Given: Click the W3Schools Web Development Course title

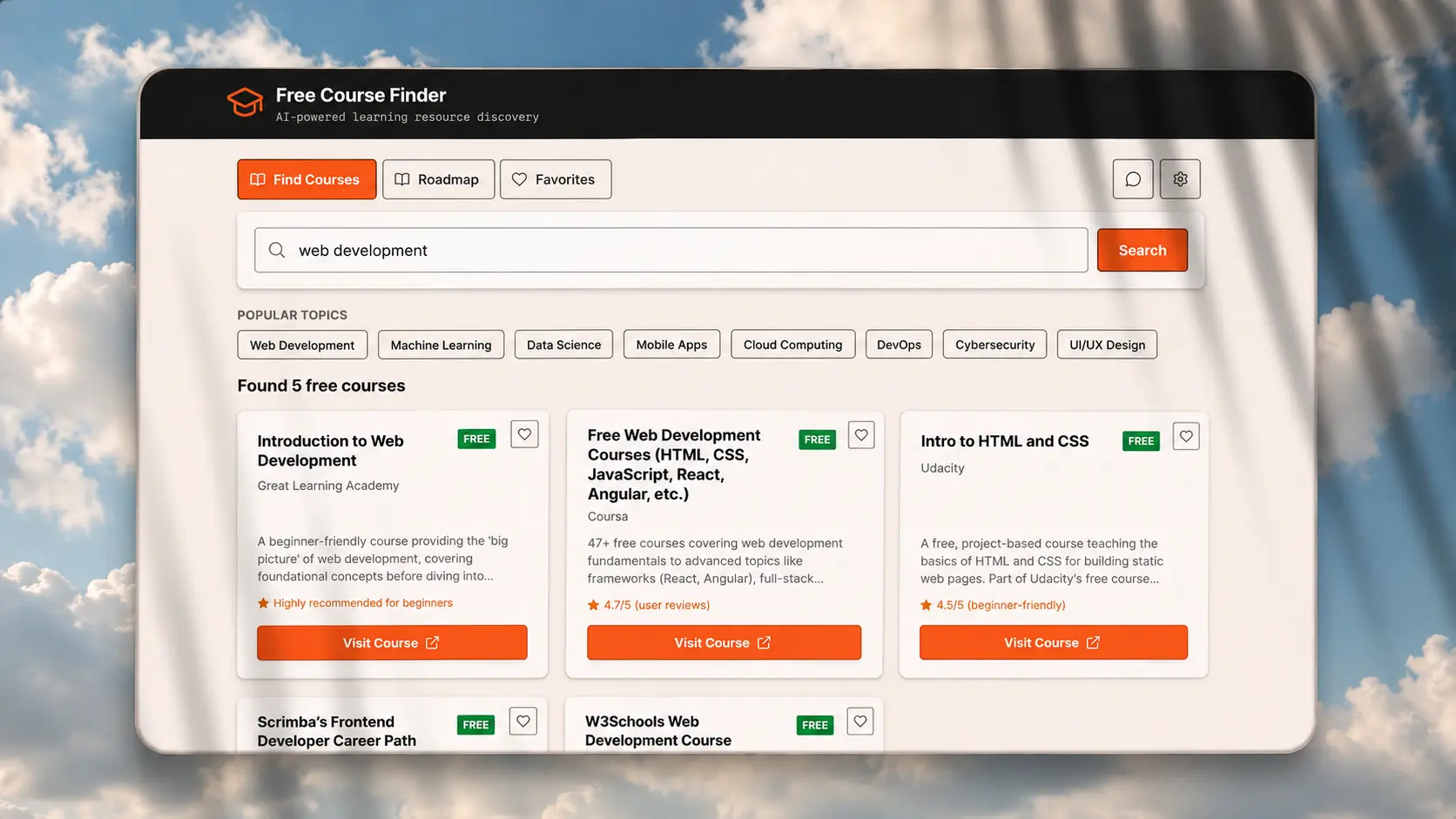Looking at the screenshot, I should (658, 731).
